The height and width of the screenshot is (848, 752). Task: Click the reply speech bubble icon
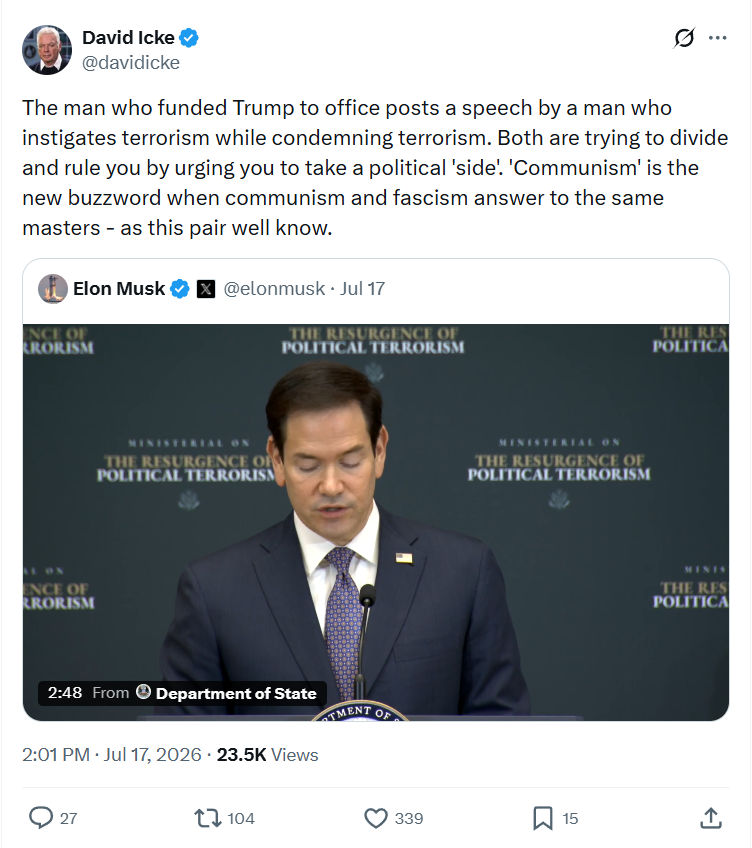pos(41,818)
